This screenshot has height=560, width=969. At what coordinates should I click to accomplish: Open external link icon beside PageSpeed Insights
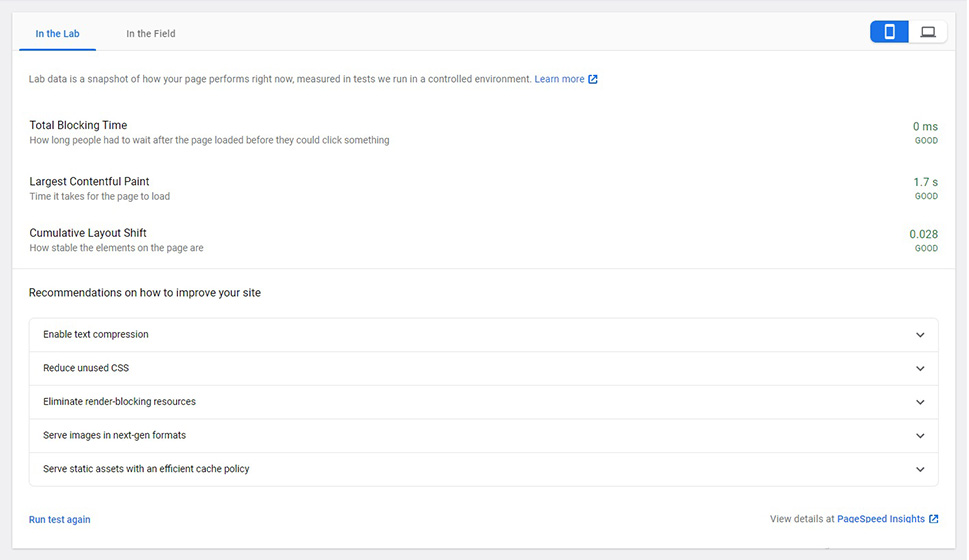(933, 519)
